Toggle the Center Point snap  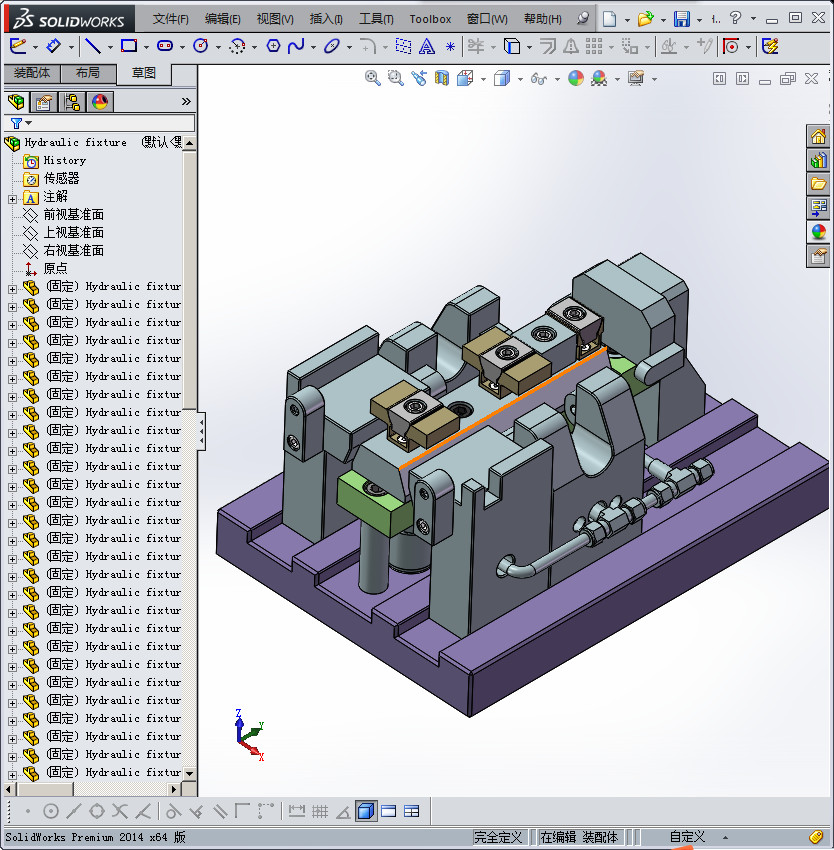pos(51,811)
